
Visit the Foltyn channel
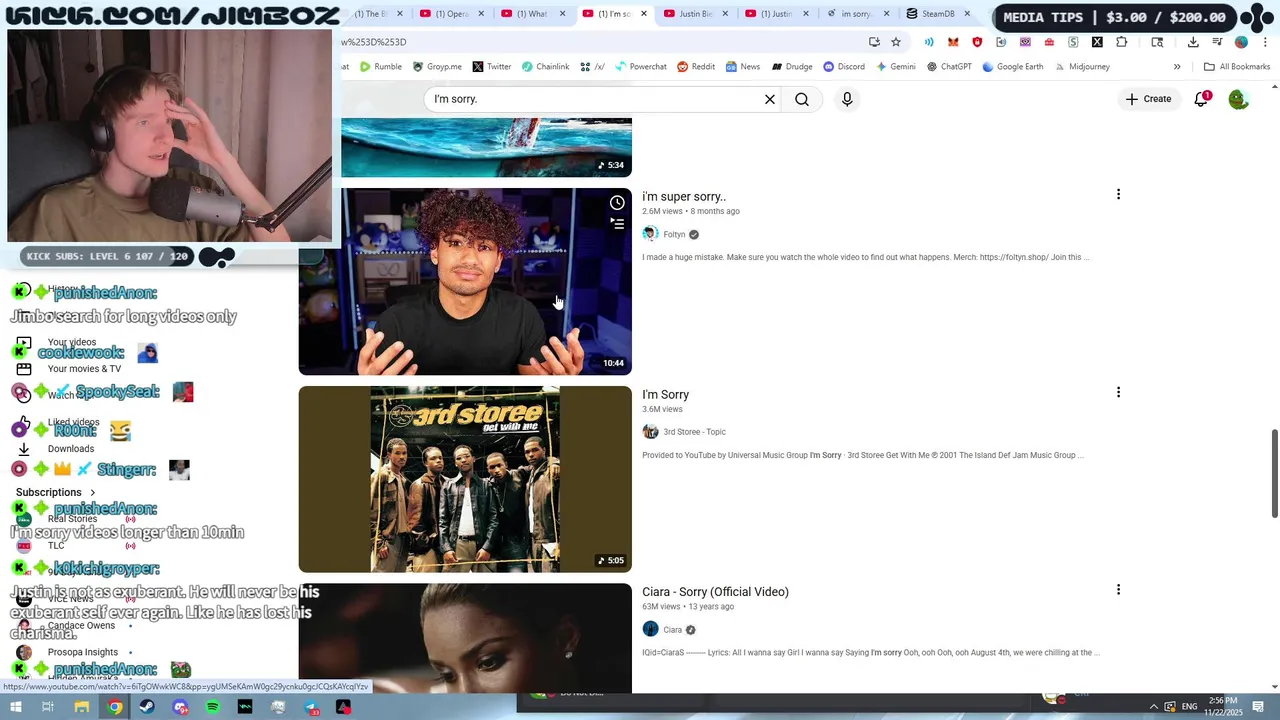pyautogui.click(x=674, y=234)
